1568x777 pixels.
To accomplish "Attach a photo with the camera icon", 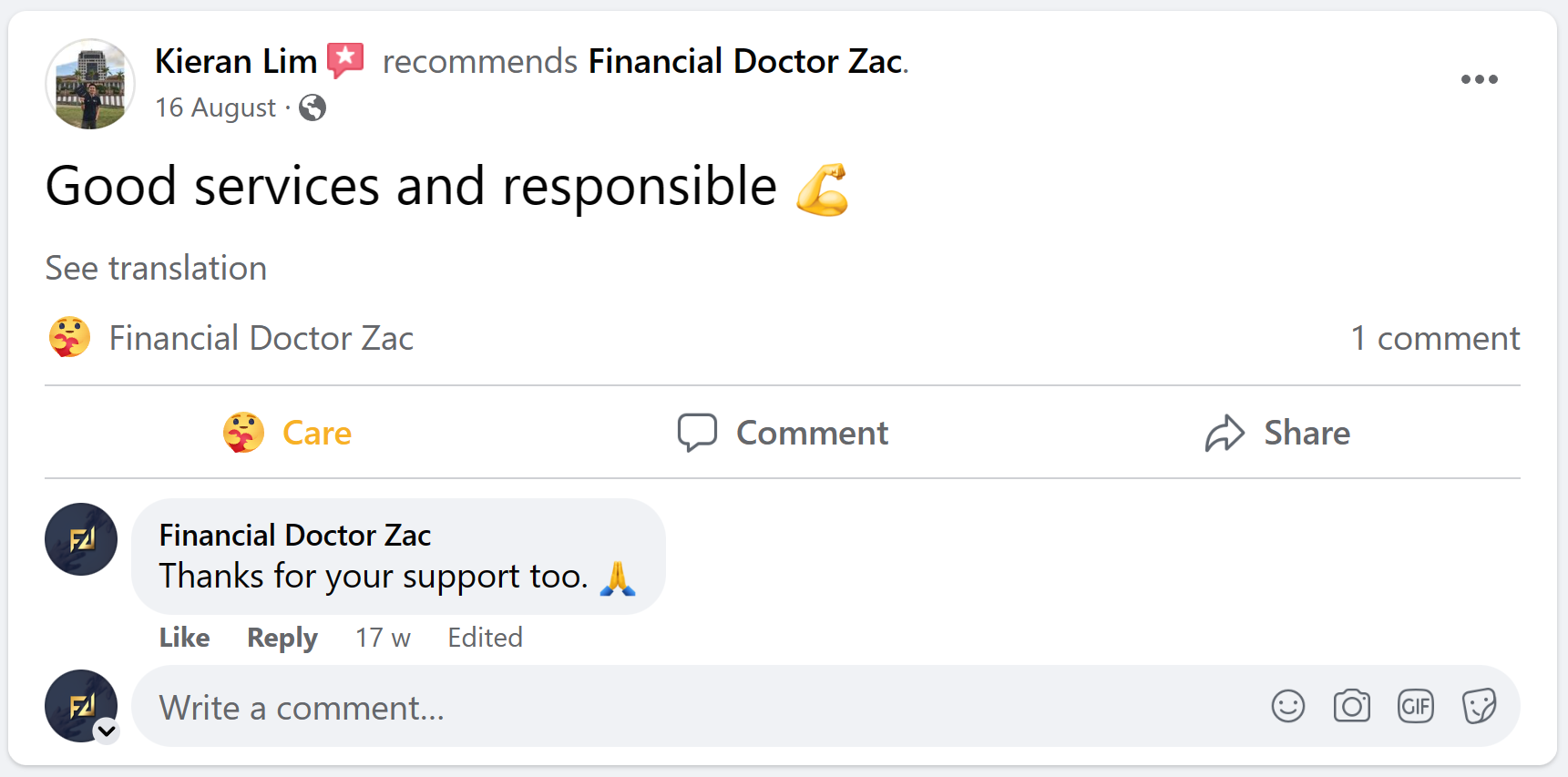I will (1351, 706).
